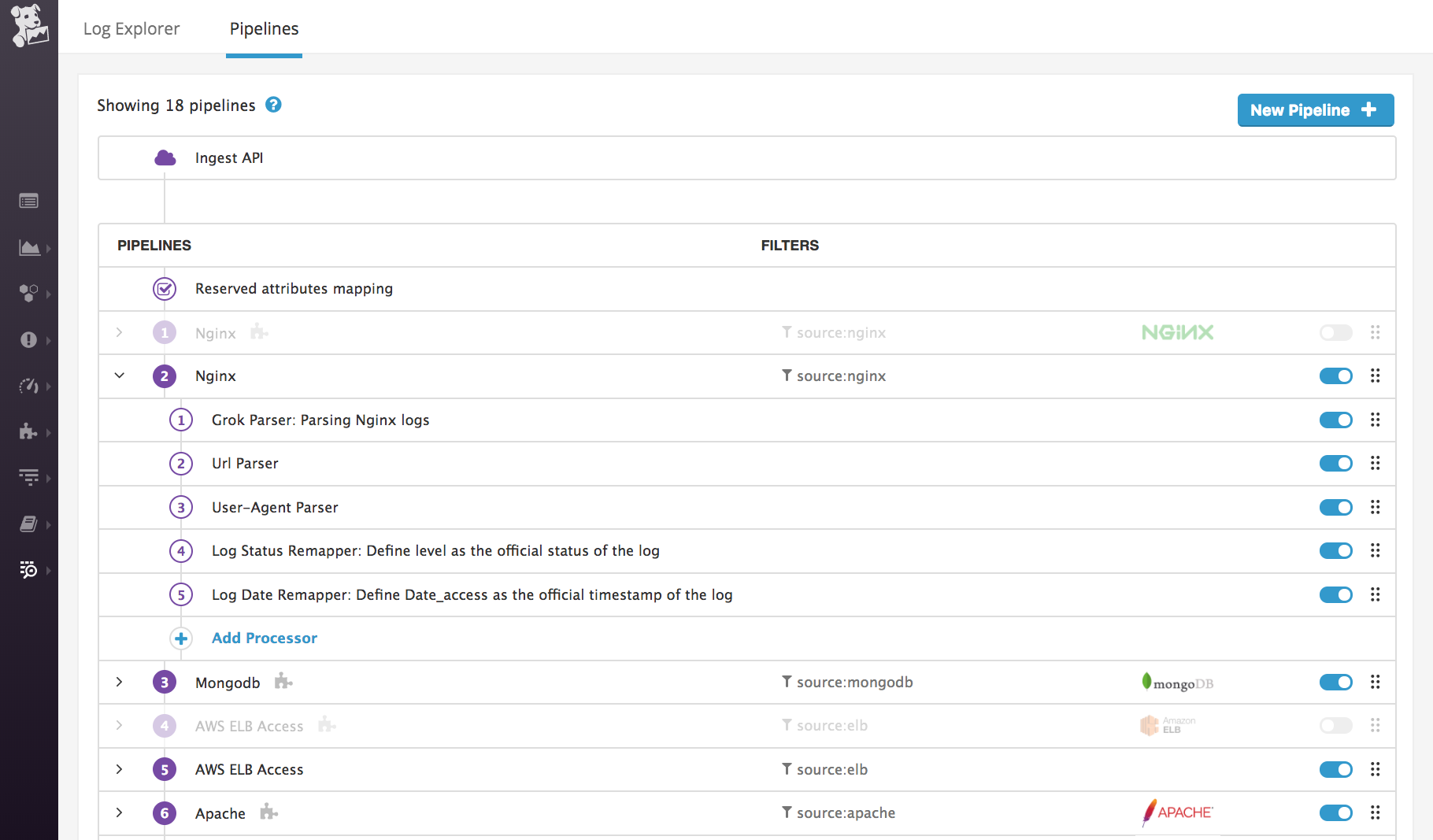
Task: Click the New Pipeline button
Action: tap(1315, 110)
